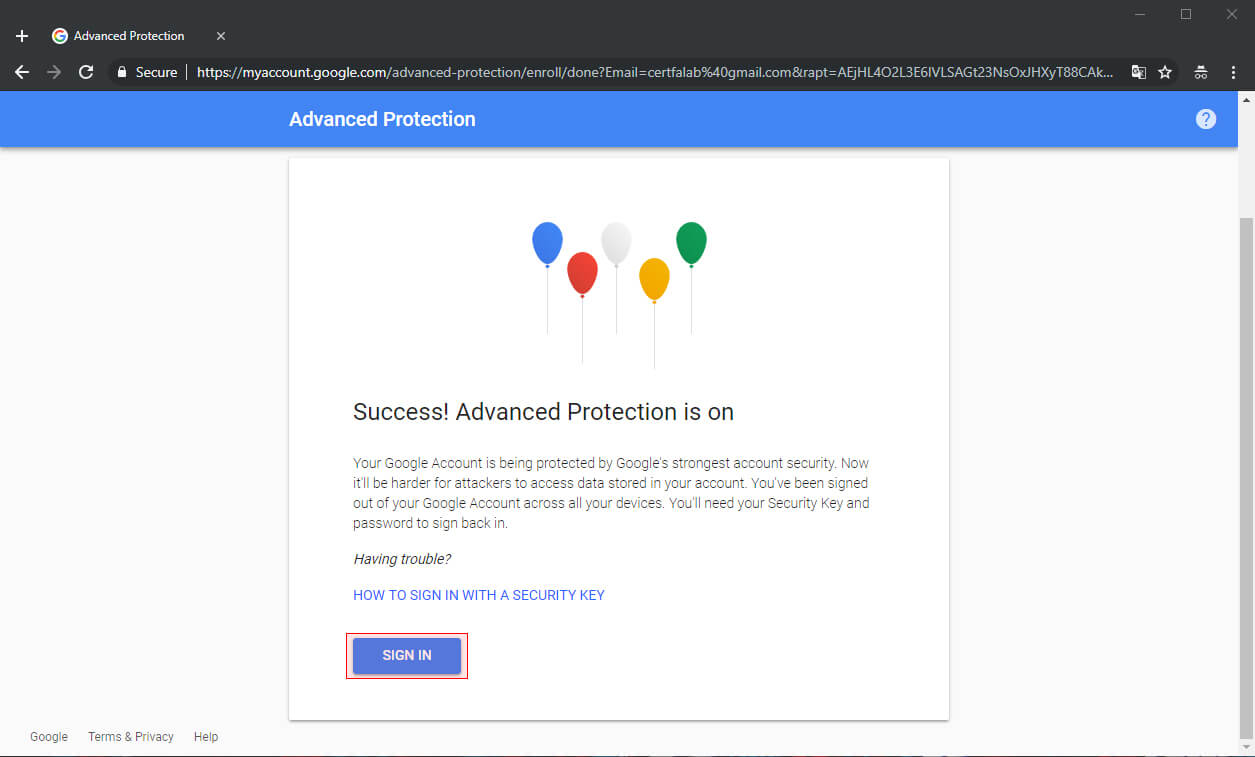Click the Secure padlock icon
The height and width of the screenshot is (757, 1255).
tap(123, 72)
